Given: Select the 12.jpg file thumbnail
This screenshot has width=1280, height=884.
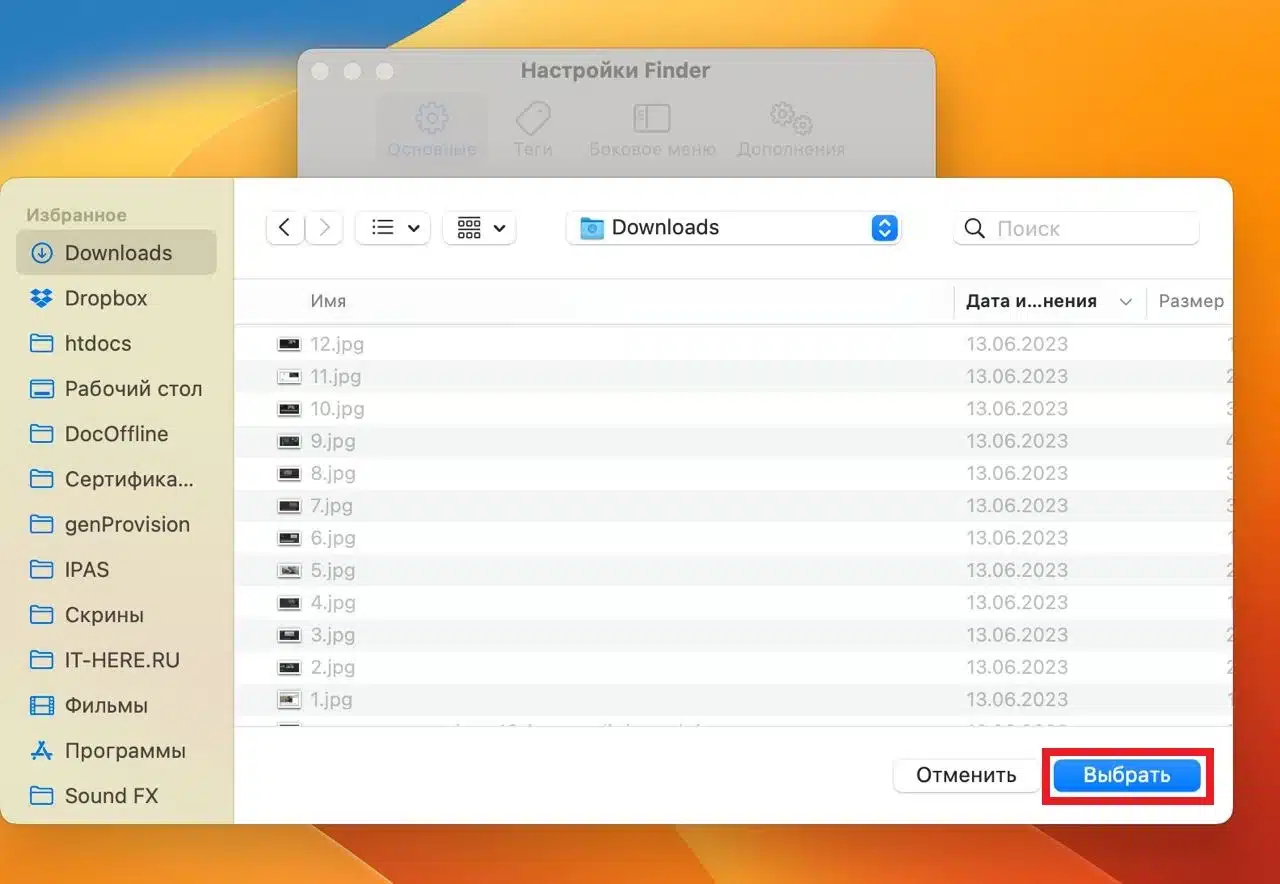Looking at the screenshot, I should pyautogui.click(x=289, y=344).
